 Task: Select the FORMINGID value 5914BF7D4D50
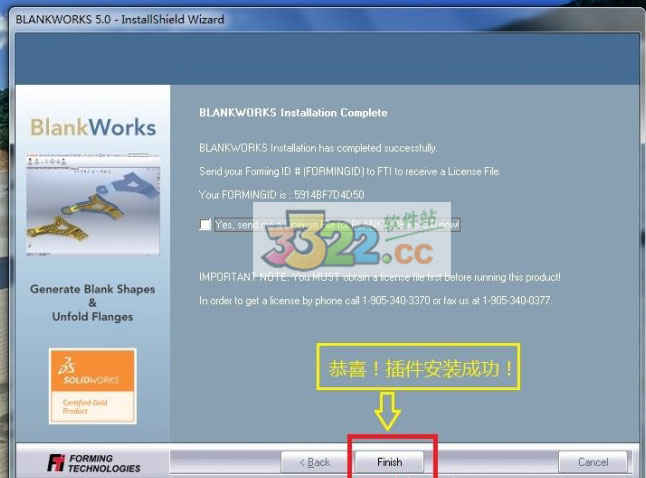click(329, 195)
